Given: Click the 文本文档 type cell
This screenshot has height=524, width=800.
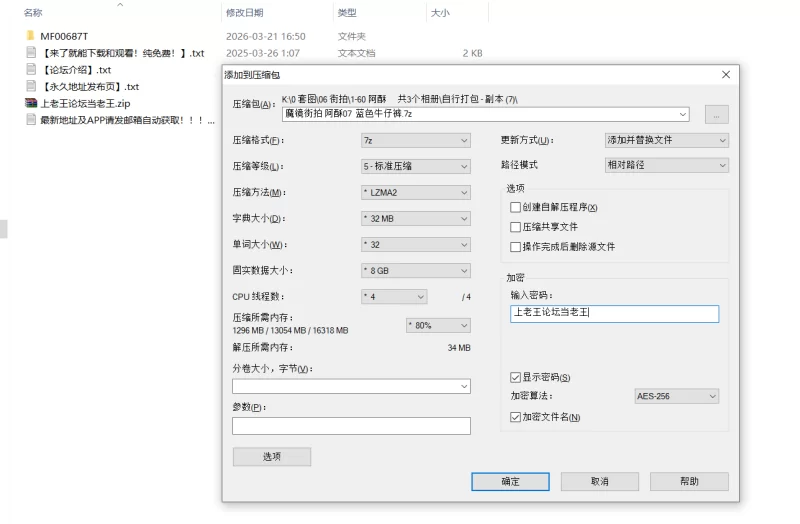Looking at the screenshot, I should 356,53.
